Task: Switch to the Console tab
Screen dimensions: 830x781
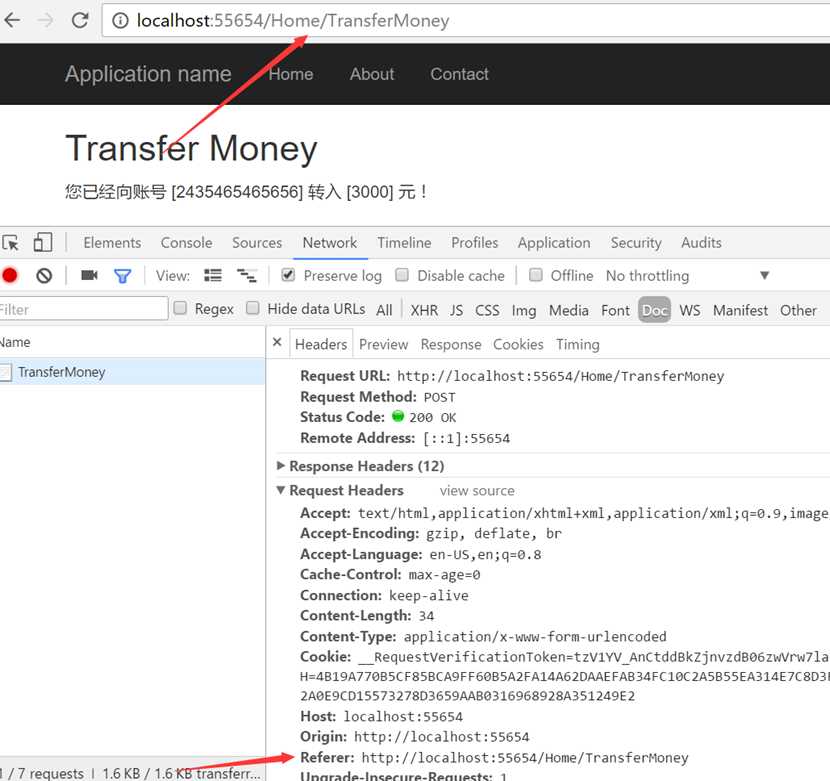Action: pos(186,243)
